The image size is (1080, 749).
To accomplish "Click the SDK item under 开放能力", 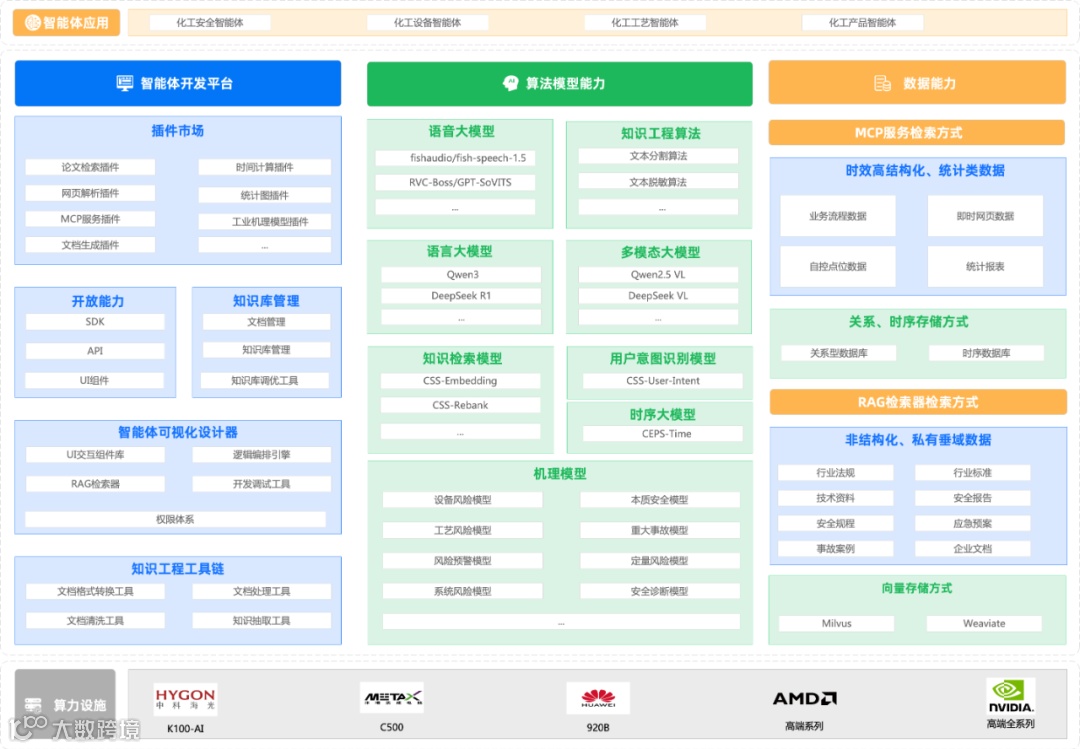I will [x=95, y=322].
